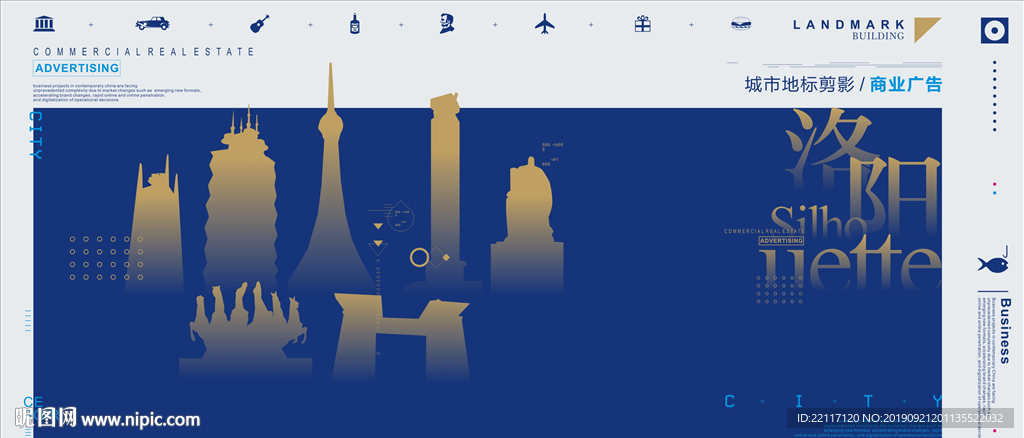Click the 'COMMERCIAL REAL ESTATE' heading at top left
Viewport: 1024px width, 438px height.
pos(144,52)
